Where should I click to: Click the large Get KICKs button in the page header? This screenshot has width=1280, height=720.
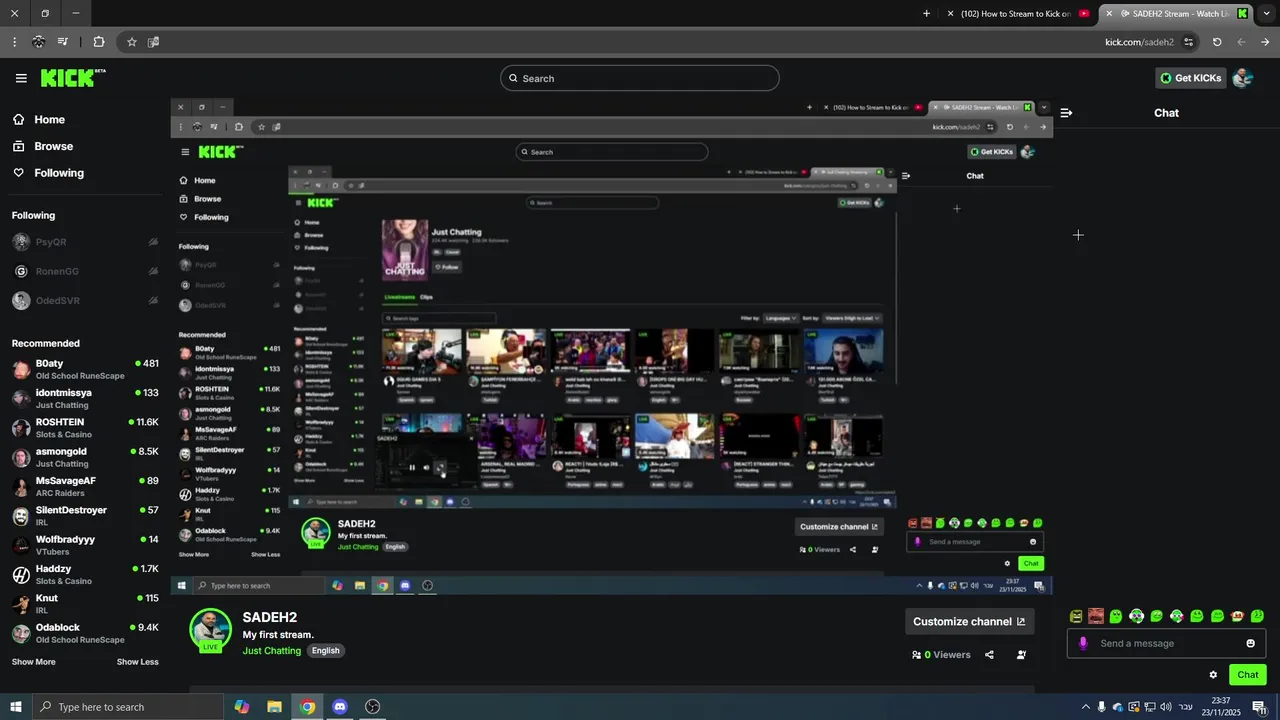click(1191, 78)
